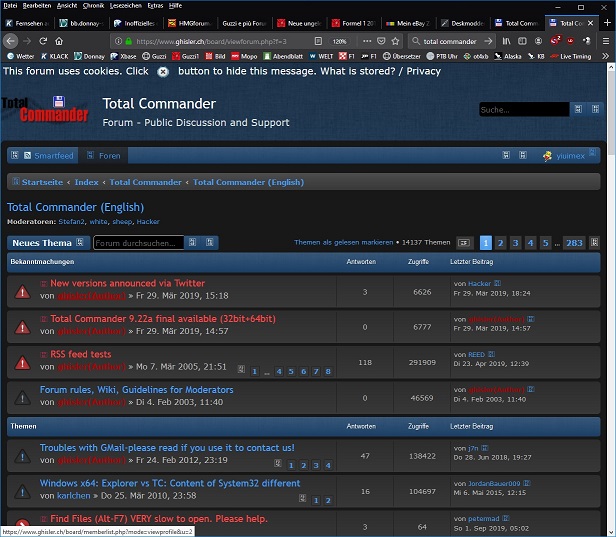Save page to Pocket icon

click(x=381, y=41)
